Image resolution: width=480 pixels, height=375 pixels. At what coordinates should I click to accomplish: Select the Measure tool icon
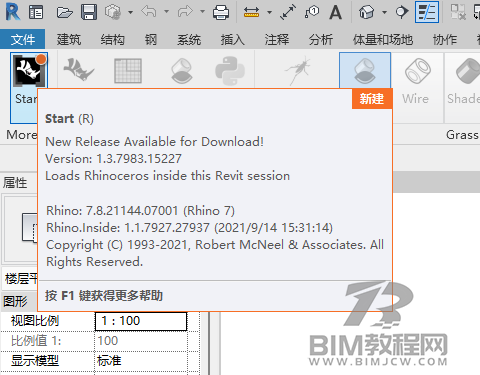tap(251, 13)
